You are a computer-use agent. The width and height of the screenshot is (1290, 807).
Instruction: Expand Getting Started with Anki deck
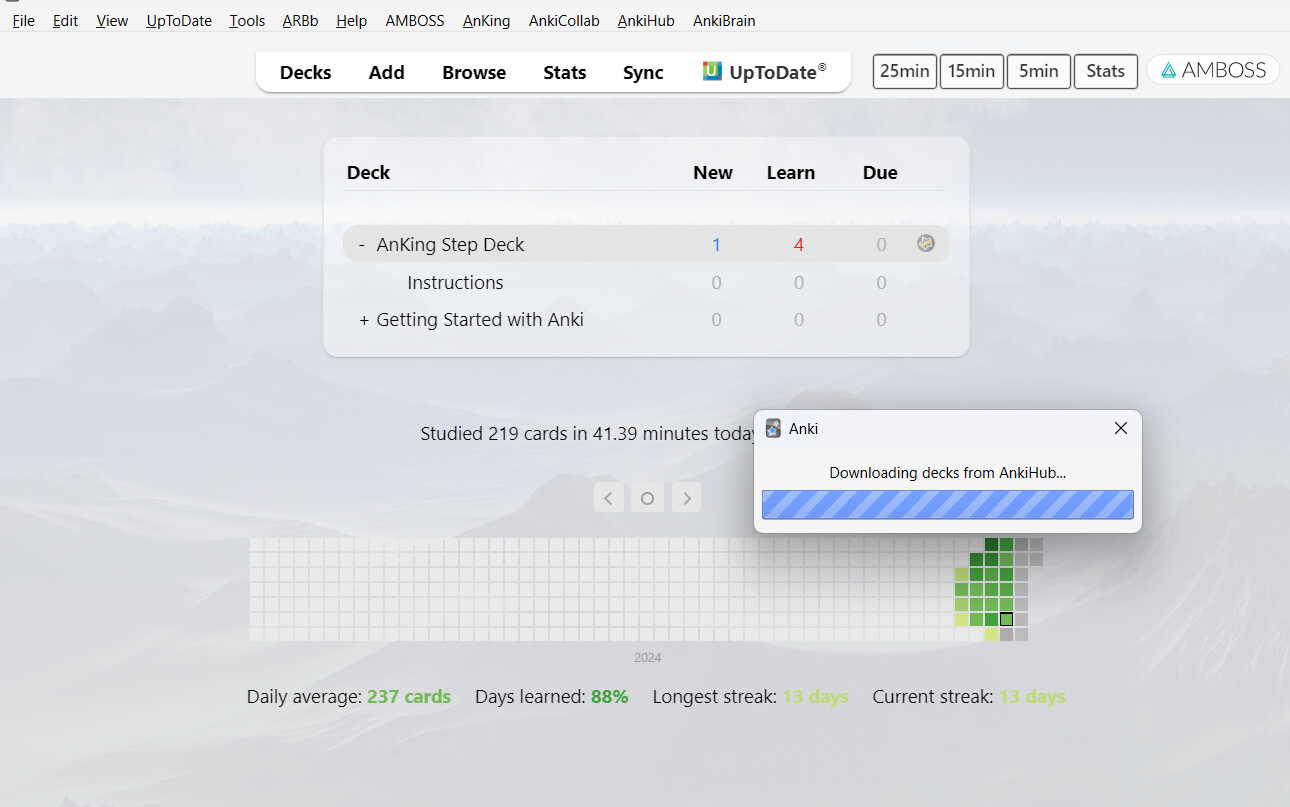364,320
